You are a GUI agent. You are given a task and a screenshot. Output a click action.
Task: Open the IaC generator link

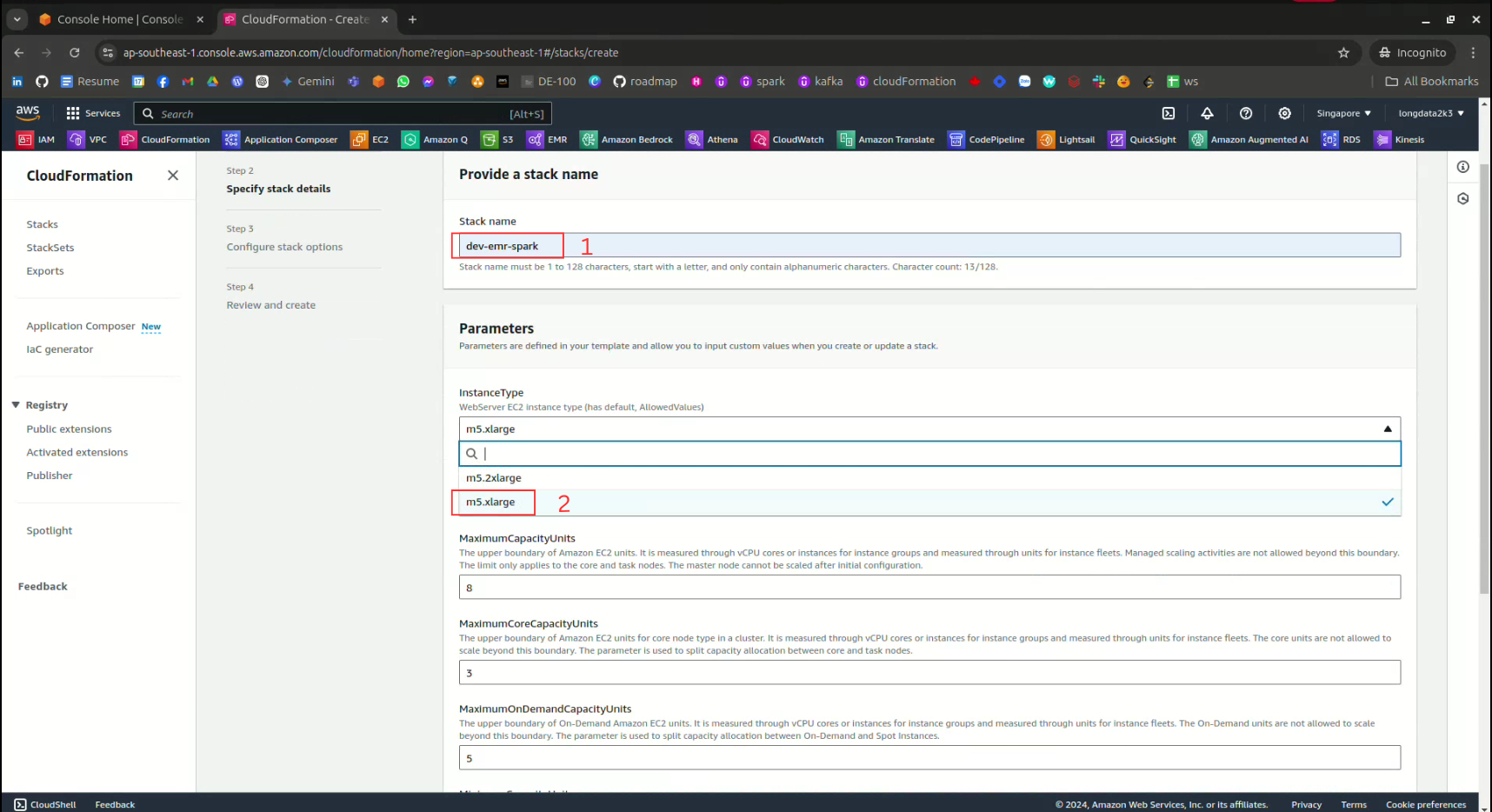(x=59, y=349)
